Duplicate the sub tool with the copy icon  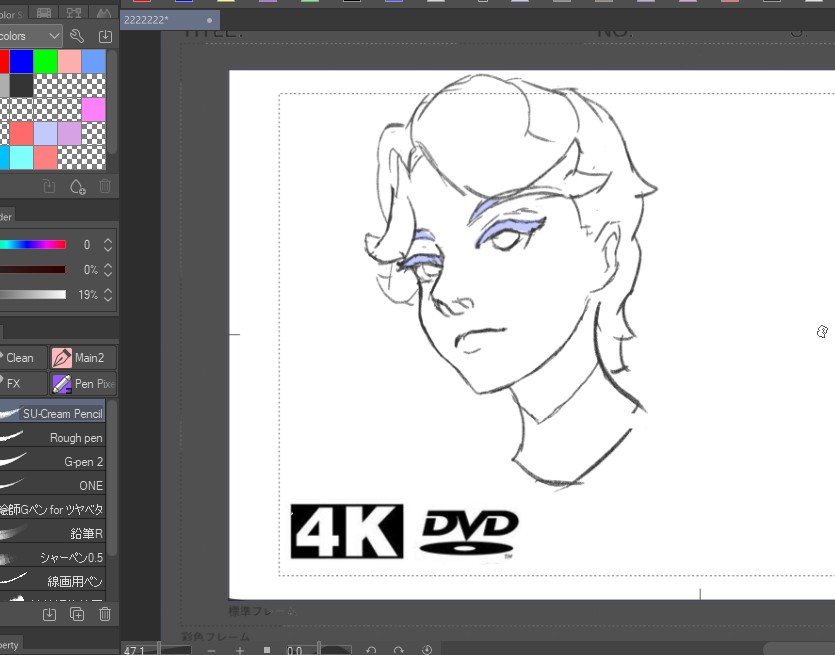[x=77, y=614]
